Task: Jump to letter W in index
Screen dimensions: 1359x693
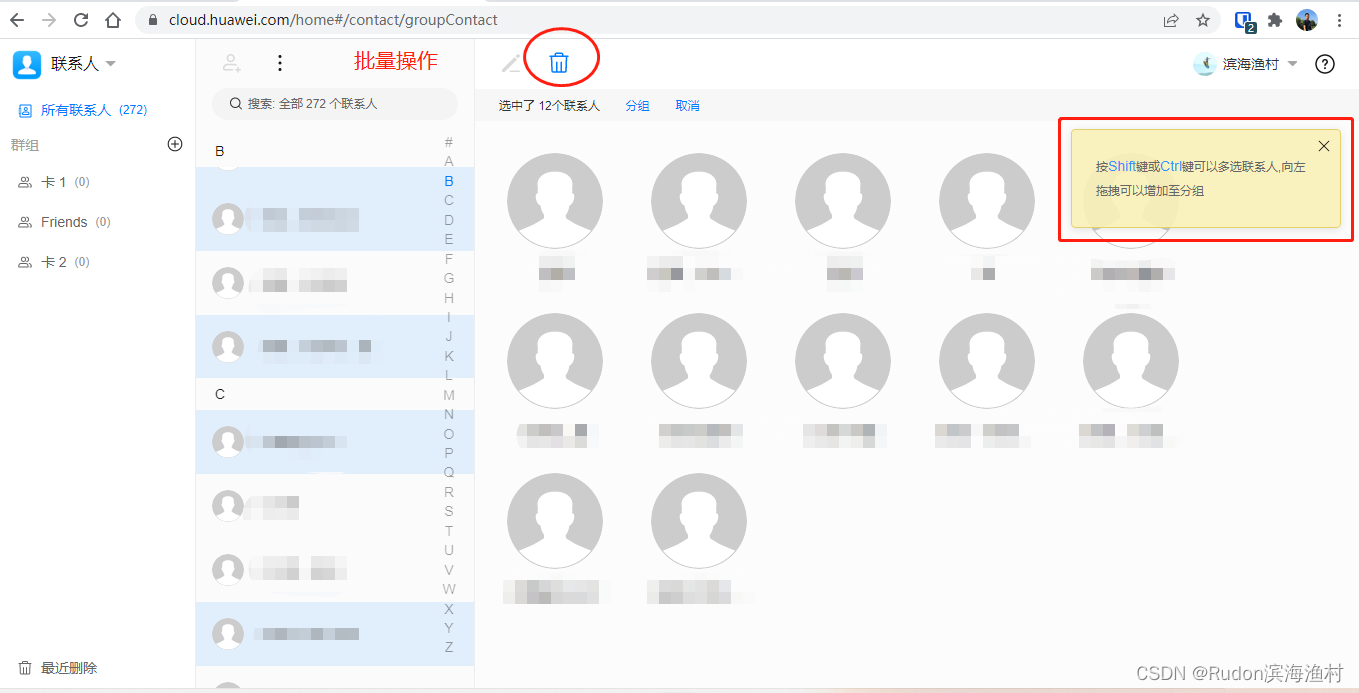Action: point(449,589)
